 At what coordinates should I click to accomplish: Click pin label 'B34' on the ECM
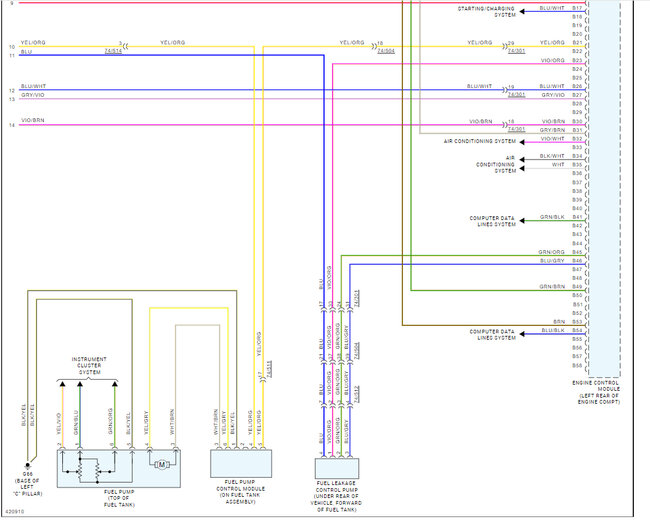pos(577,156)
